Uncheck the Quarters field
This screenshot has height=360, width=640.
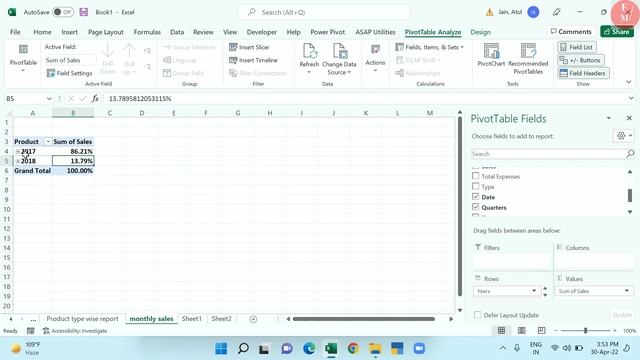[x=476, y=207]
